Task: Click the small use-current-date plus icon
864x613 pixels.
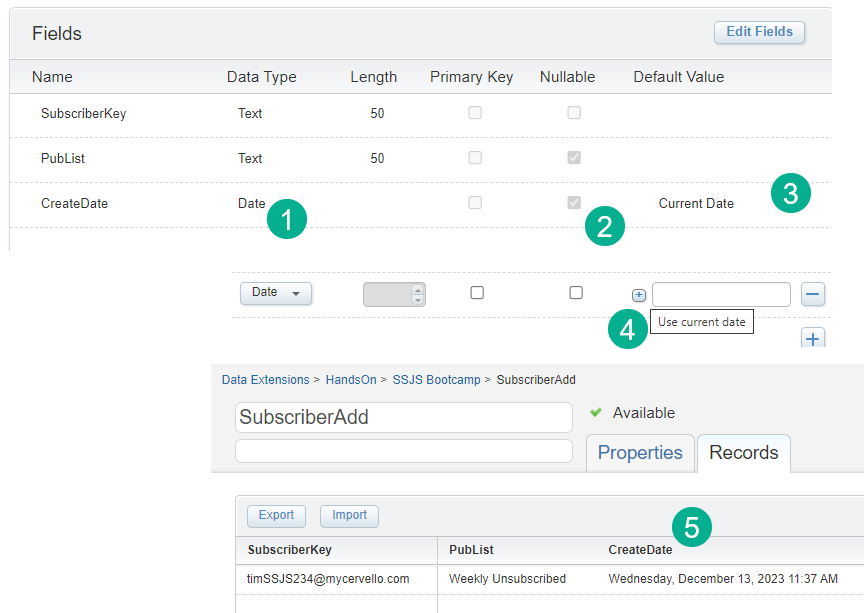Action: coord(639,295)
